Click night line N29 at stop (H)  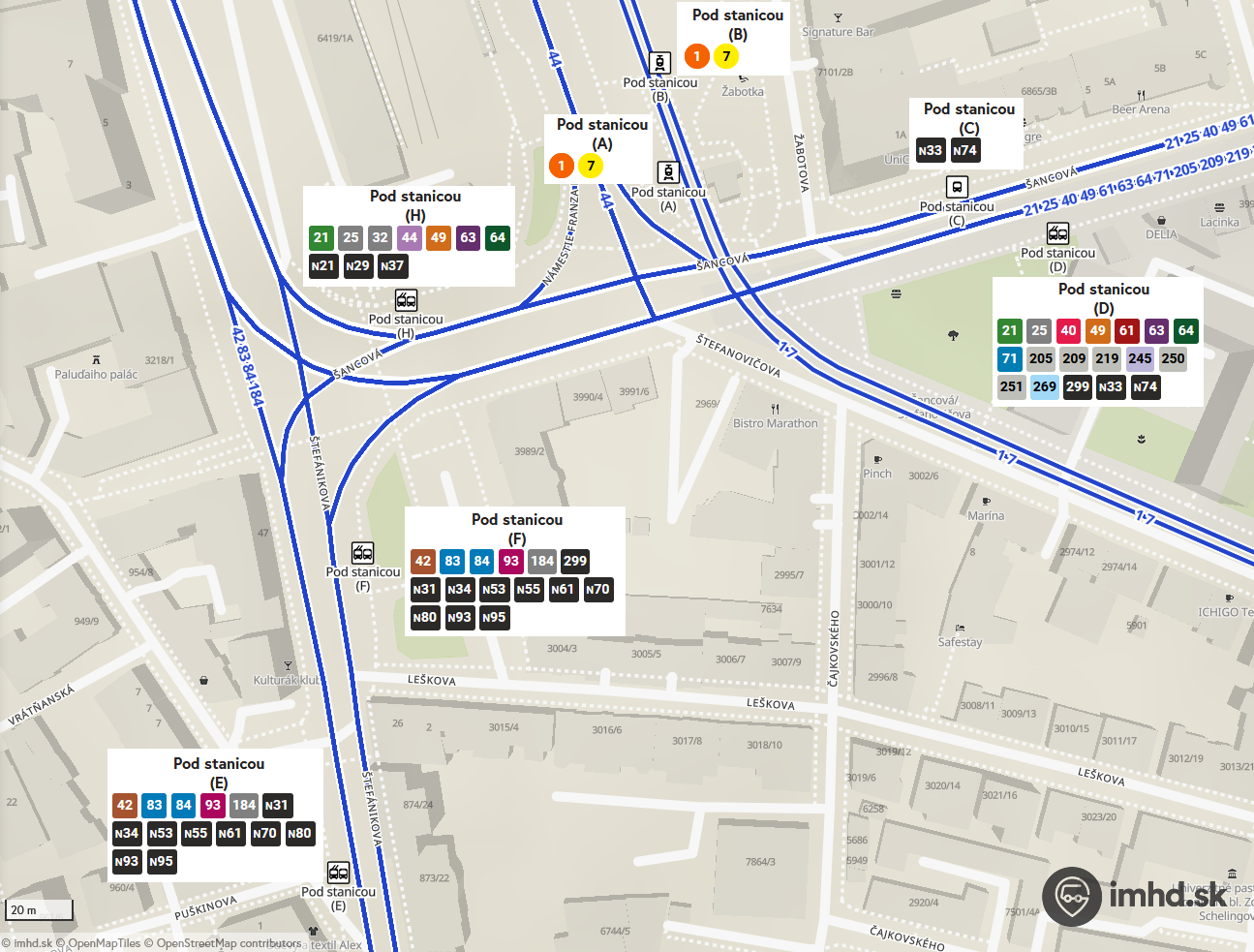pos(357,265)
